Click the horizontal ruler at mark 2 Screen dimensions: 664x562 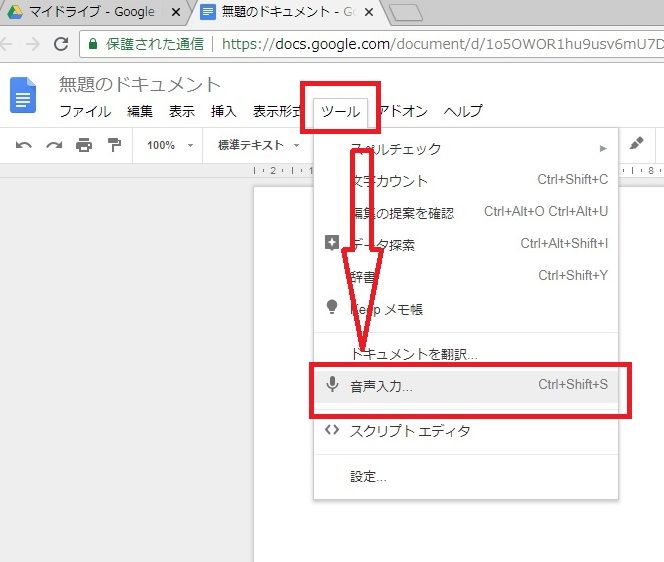point(273,170)
